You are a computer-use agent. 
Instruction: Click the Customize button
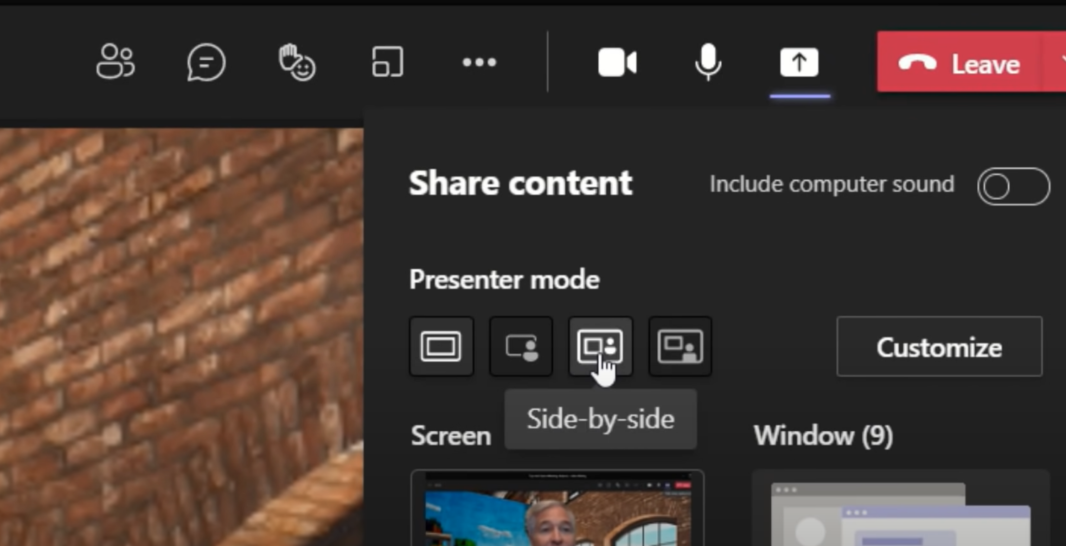coord(939,347)
